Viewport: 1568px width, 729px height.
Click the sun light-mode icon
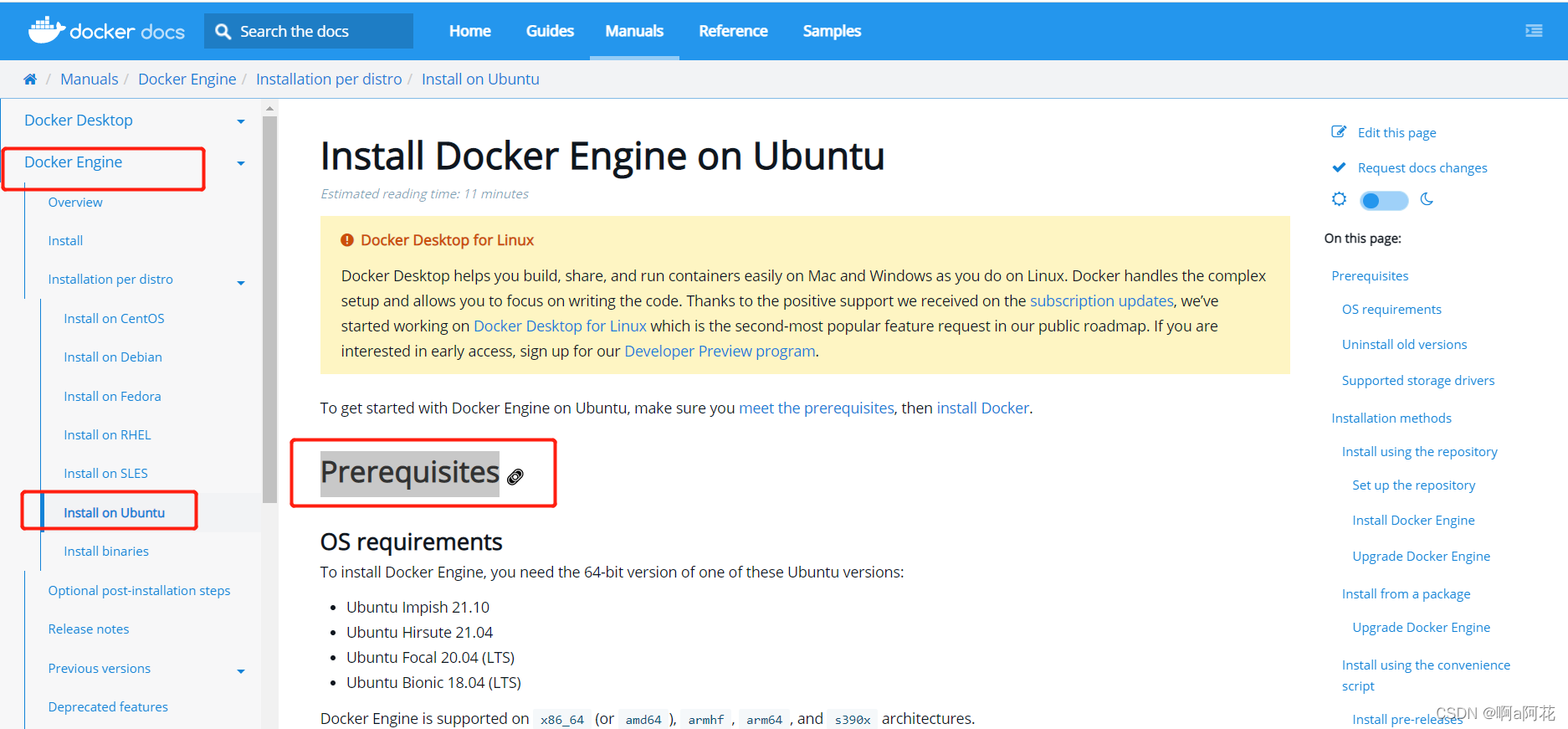tap(1339, 199)
